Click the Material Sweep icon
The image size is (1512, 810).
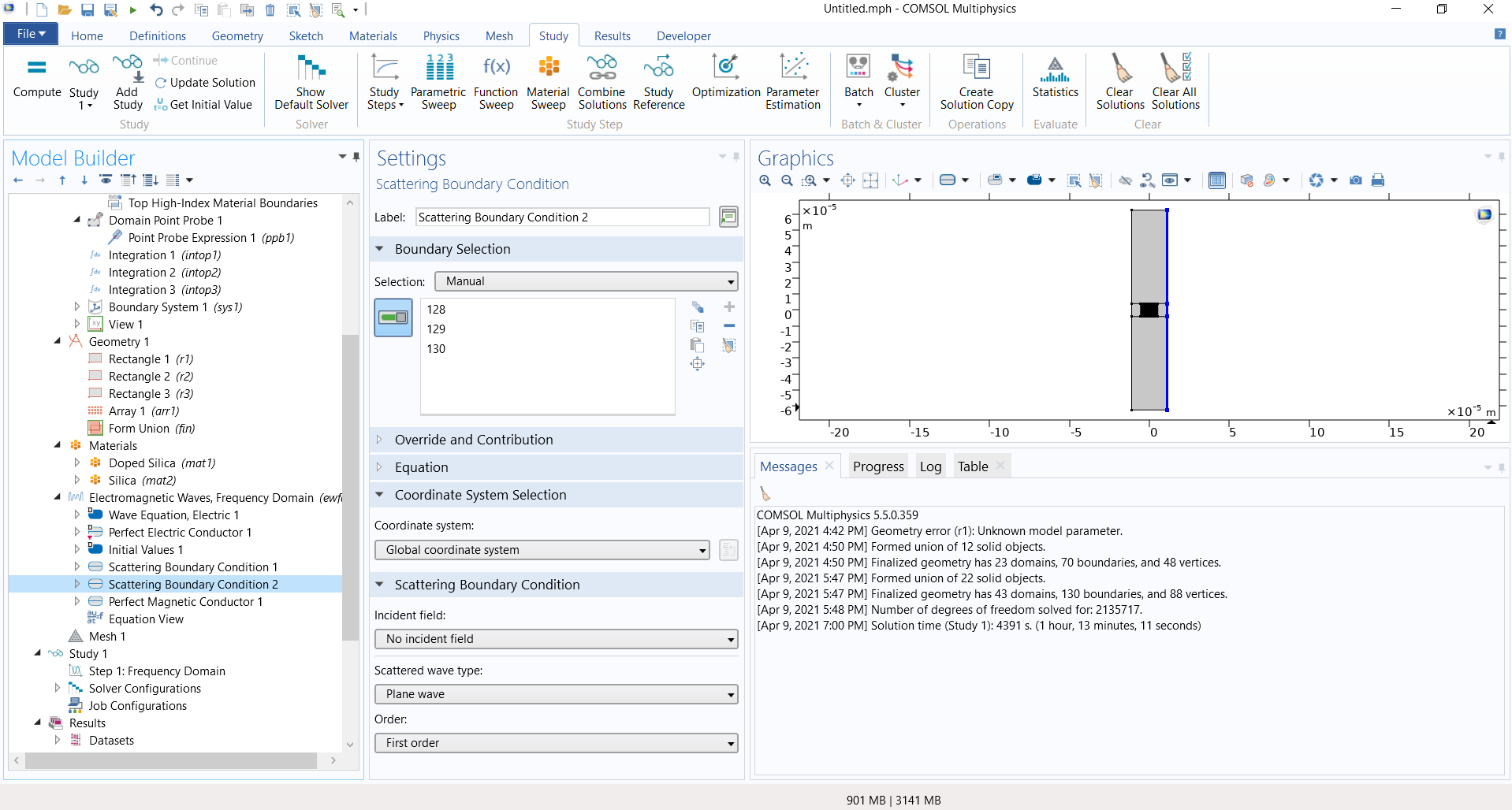(548, 82)
